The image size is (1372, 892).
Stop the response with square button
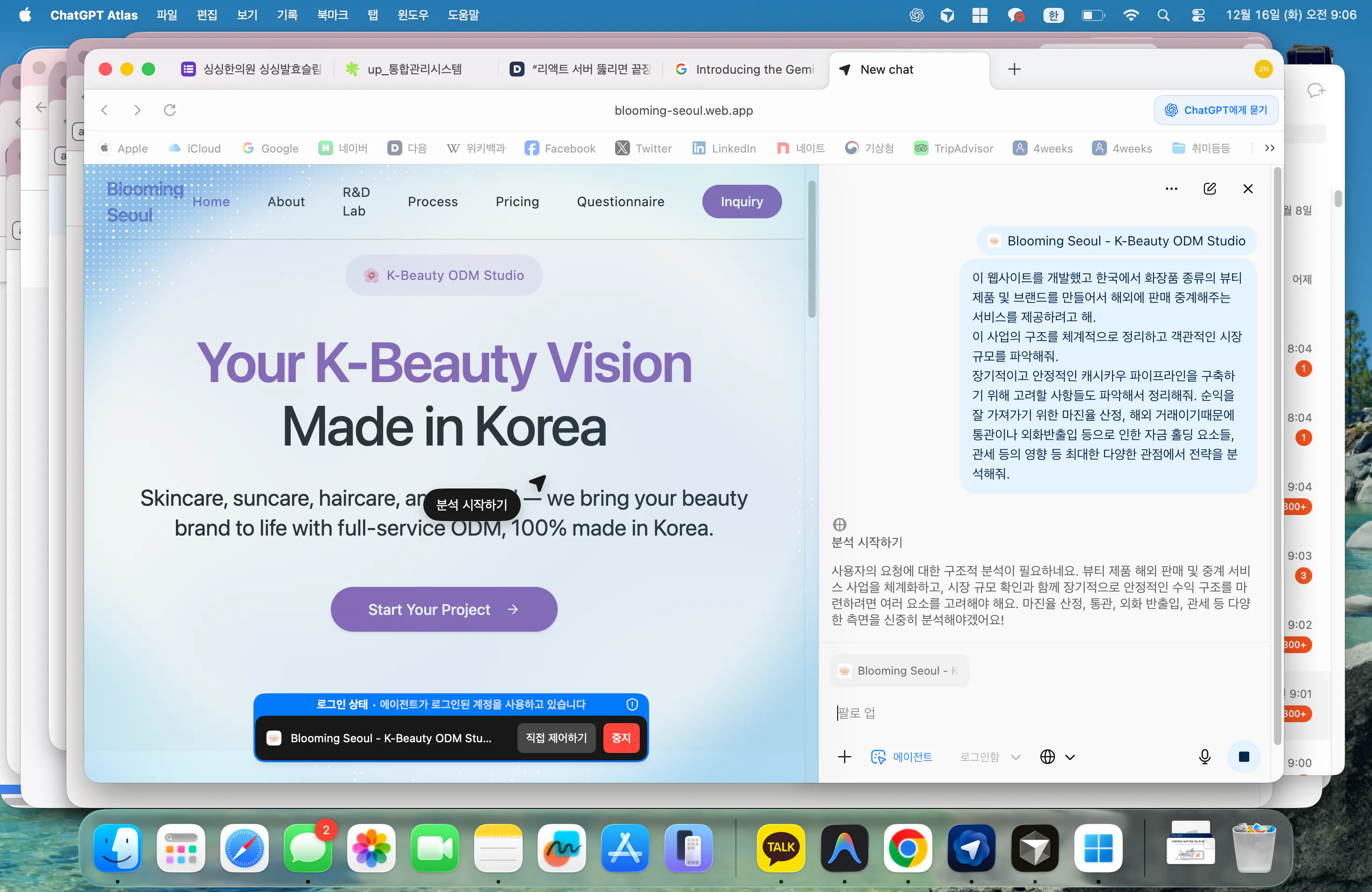coord(1244,757)
